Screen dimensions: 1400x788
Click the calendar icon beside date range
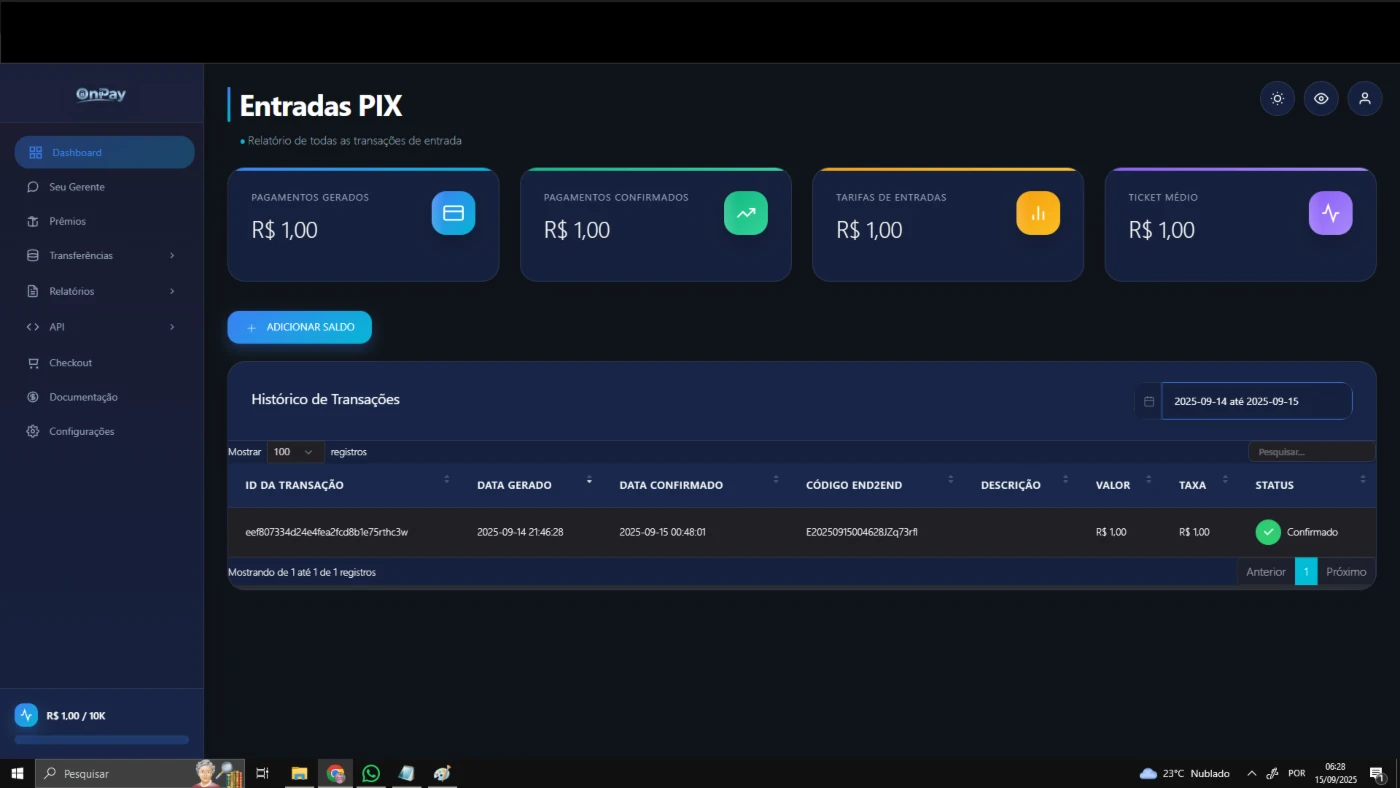point(1149,401)
